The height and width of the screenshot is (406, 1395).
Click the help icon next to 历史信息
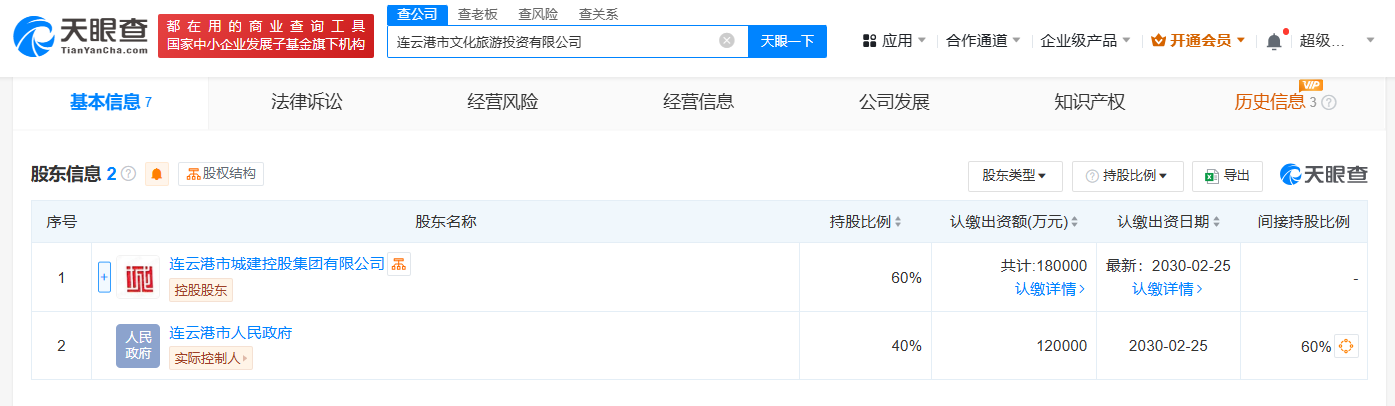click(x=1329, y=102)
